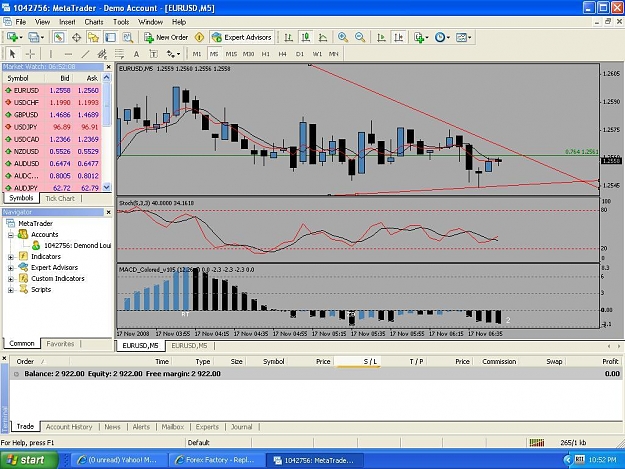
Task: Open the Charts menu
Action: click(94, 22)
